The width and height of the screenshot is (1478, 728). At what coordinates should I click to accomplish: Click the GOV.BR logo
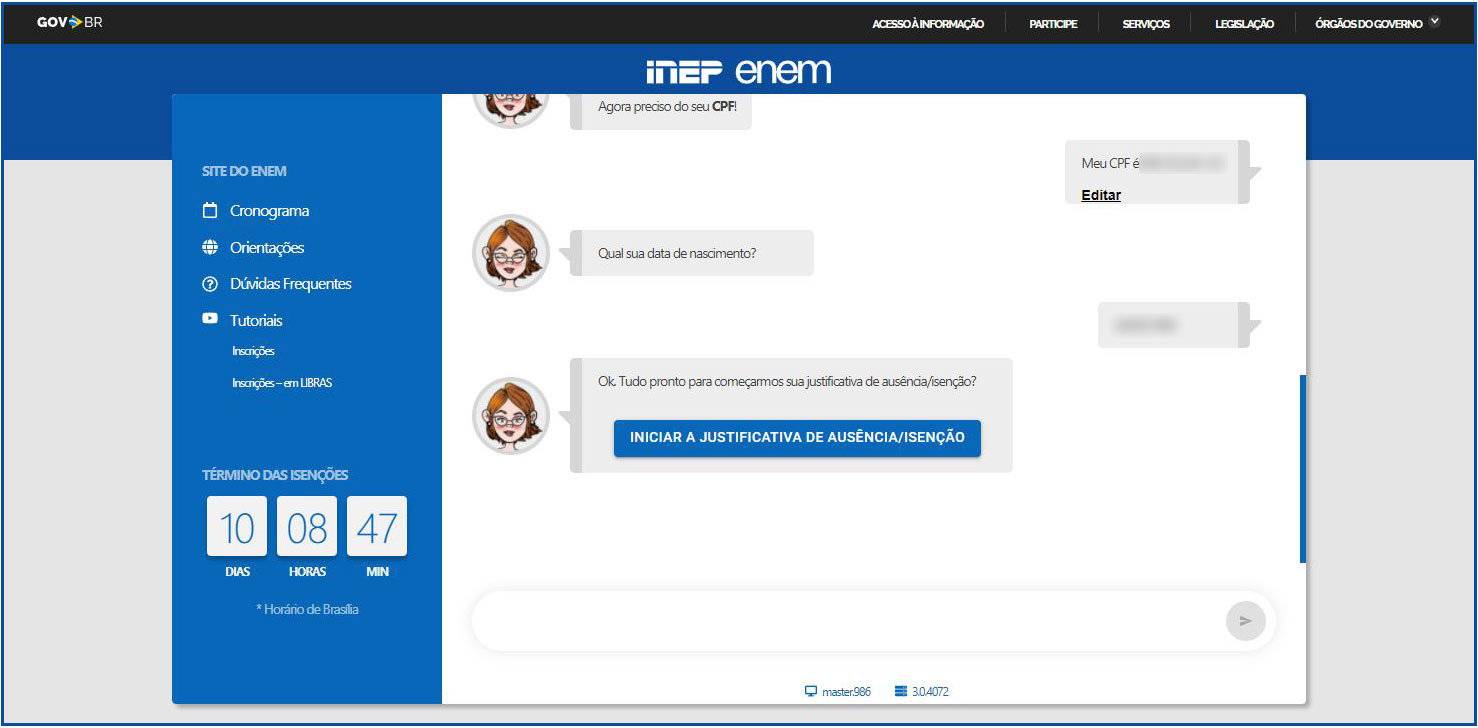pyautogui.click(x=69, y=23)
